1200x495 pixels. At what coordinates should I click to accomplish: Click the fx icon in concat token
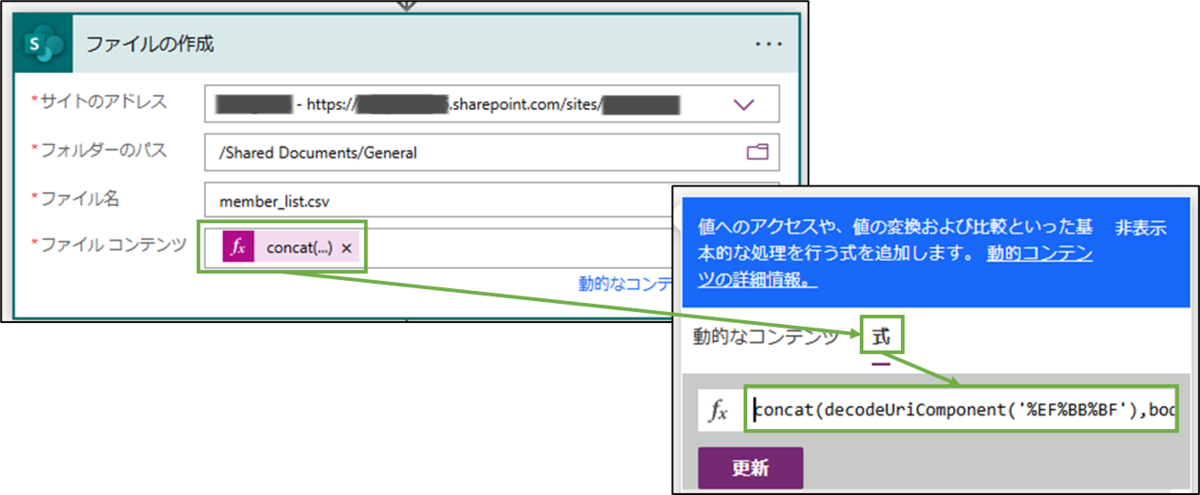238,248
